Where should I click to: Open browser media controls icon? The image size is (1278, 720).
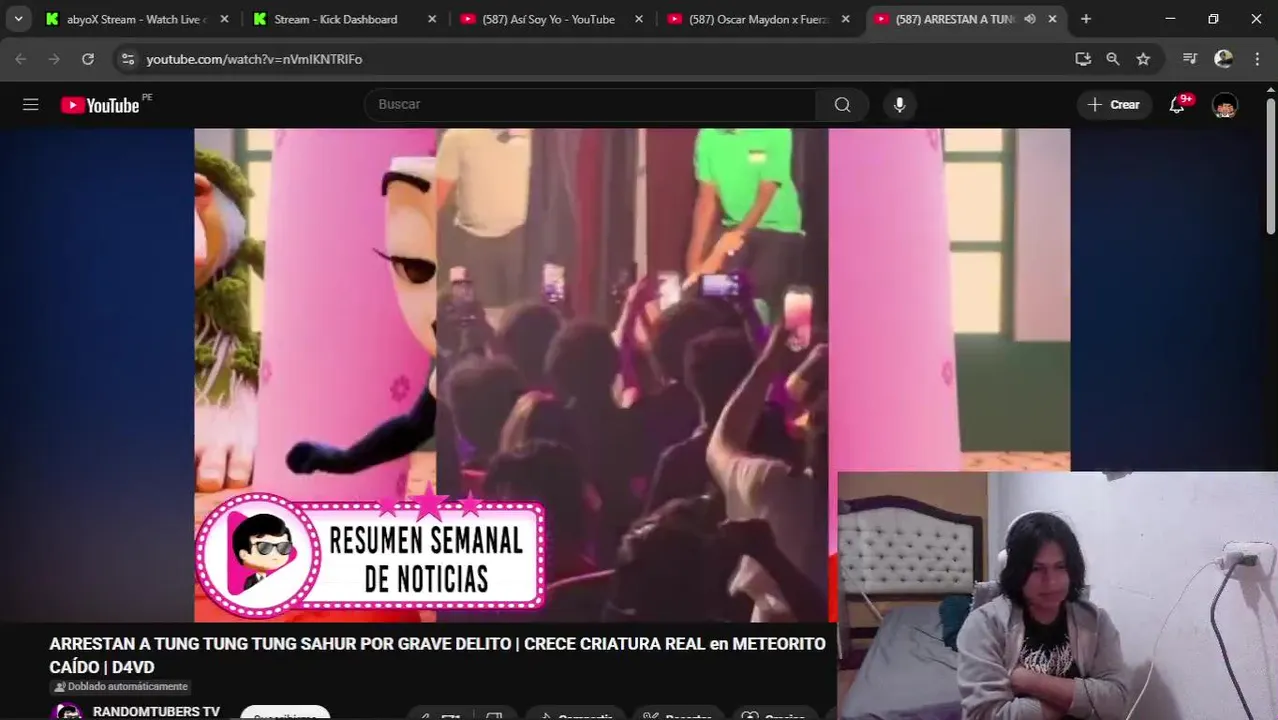coord(1190,59)
